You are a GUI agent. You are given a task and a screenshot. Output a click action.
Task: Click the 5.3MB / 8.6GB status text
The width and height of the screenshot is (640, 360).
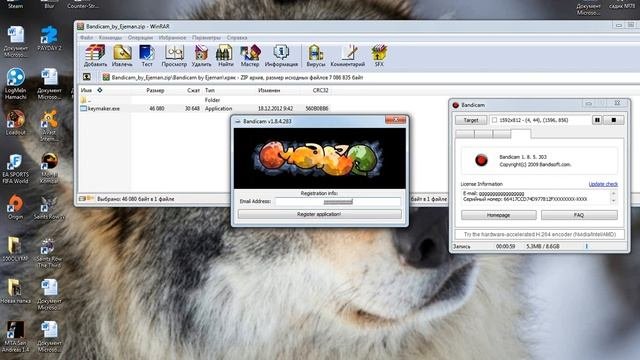[x=542, y=246]
